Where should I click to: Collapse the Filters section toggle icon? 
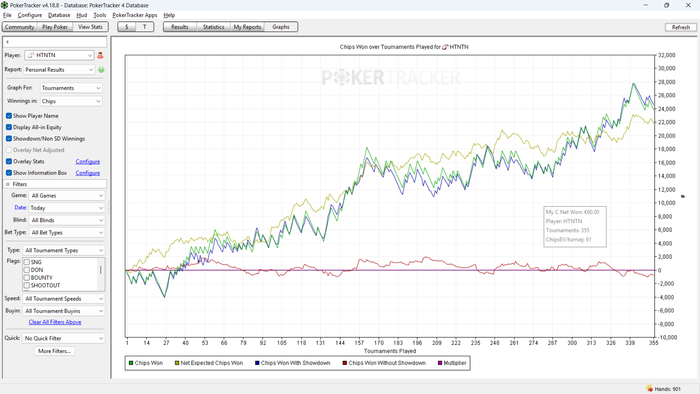click(x=8, y=184)
